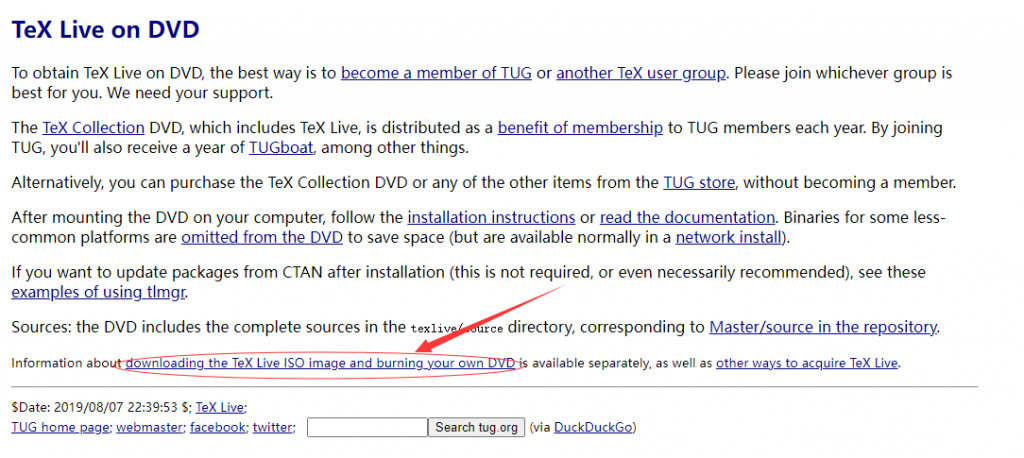Go to 'TUG home page' link
Screen dimensions: 1024x458
pos(61,428)
